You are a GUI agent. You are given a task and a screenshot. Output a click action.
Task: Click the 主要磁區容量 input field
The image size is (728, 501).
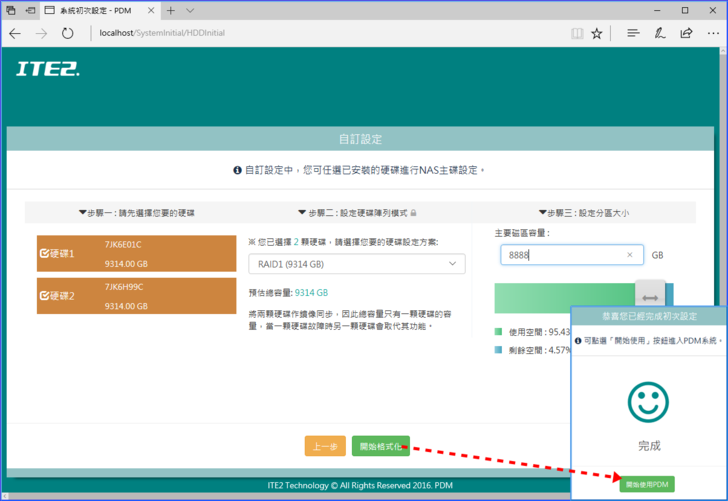[x=560, y=255]
